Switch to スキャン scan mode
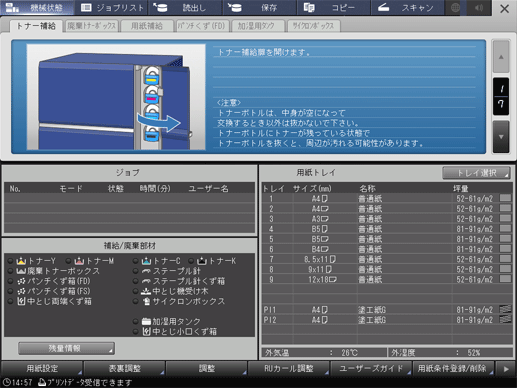The width and height of the screenshot is (517, 388). pos(407,7)
